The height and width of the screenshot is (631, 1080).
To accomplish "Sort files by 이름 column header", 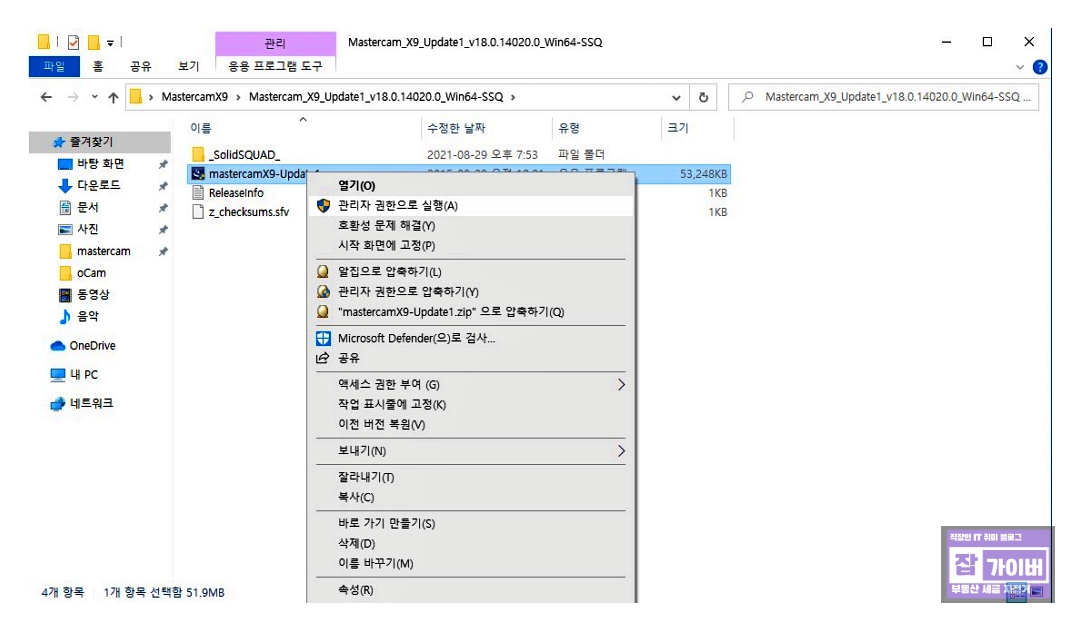I will (x=200, y=128).
